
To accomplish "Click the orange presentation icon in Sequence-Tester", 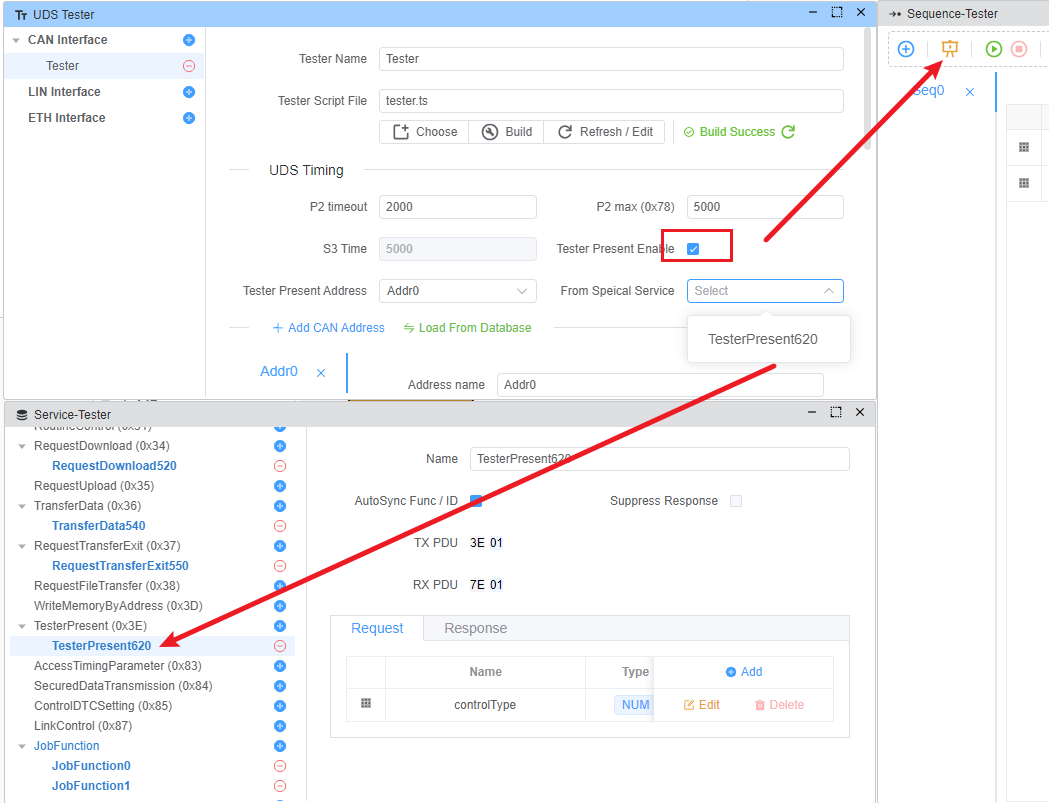I will tap(950, 49).
